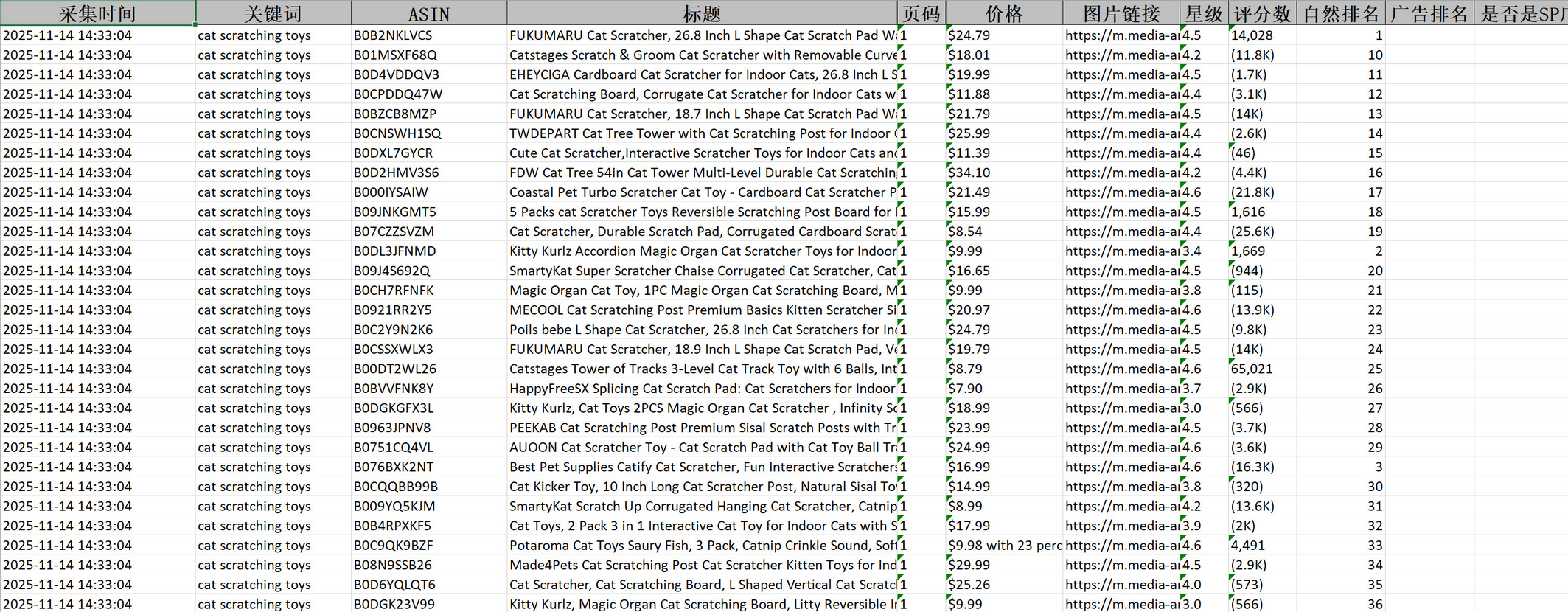Click the 广告排名 column header
This screenshot has width=1568, height=612.
tap(1429, 13)
